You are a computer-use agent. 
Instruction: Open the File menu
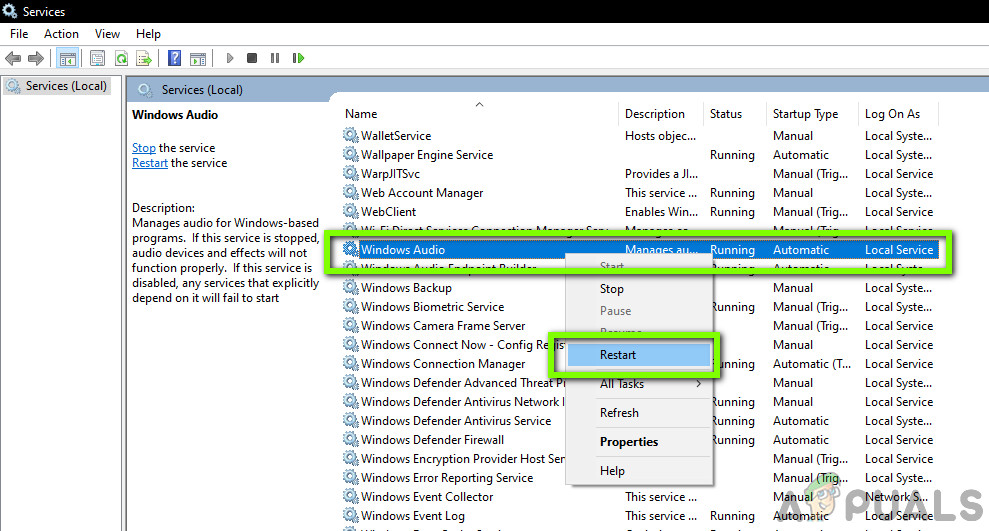[x=19, y=34]
